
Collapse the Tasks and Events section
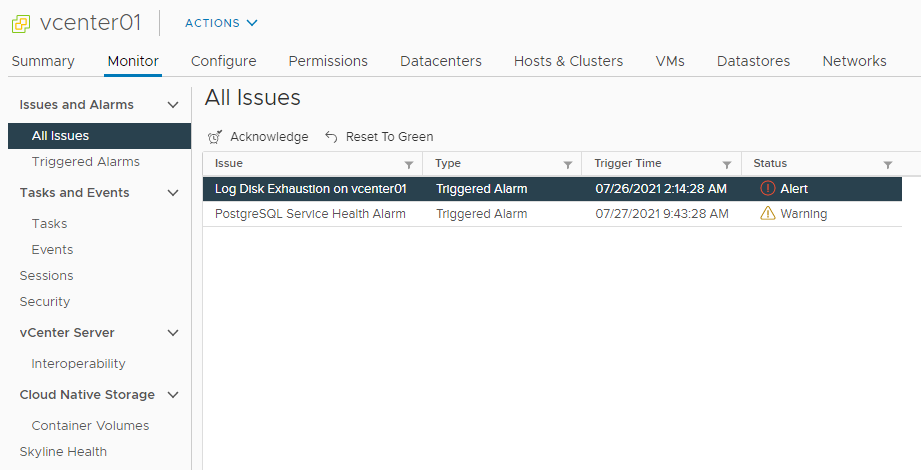pyautogui.click(x=173, y=193)
